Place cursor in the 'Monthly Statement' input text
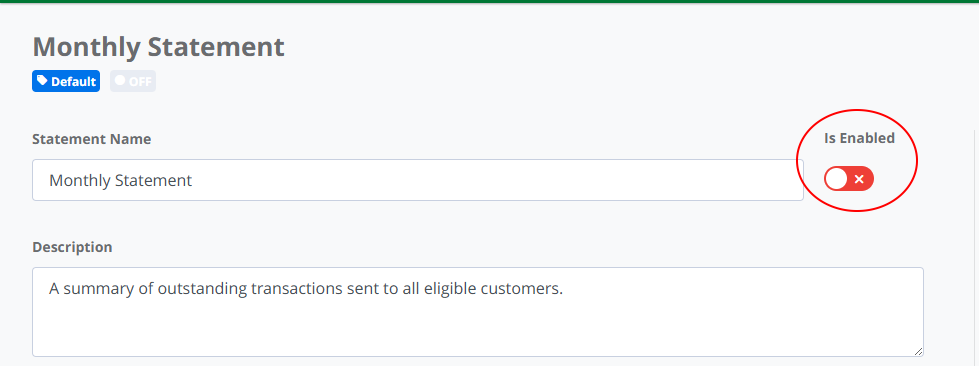 (x=121, y=181)
